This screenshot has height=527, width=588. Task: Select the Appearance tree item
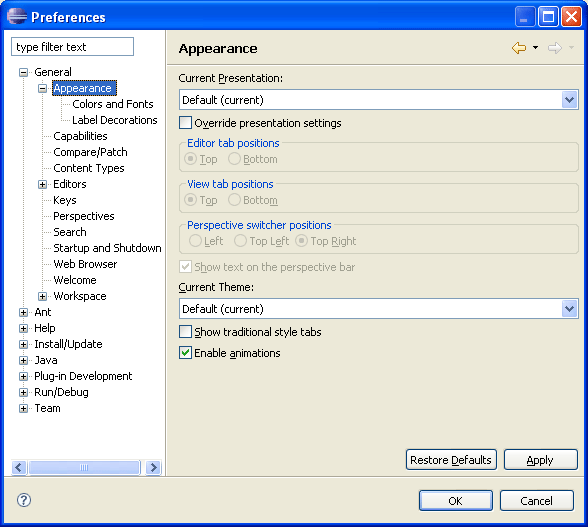pyautogui.click(x=84, y=88)
